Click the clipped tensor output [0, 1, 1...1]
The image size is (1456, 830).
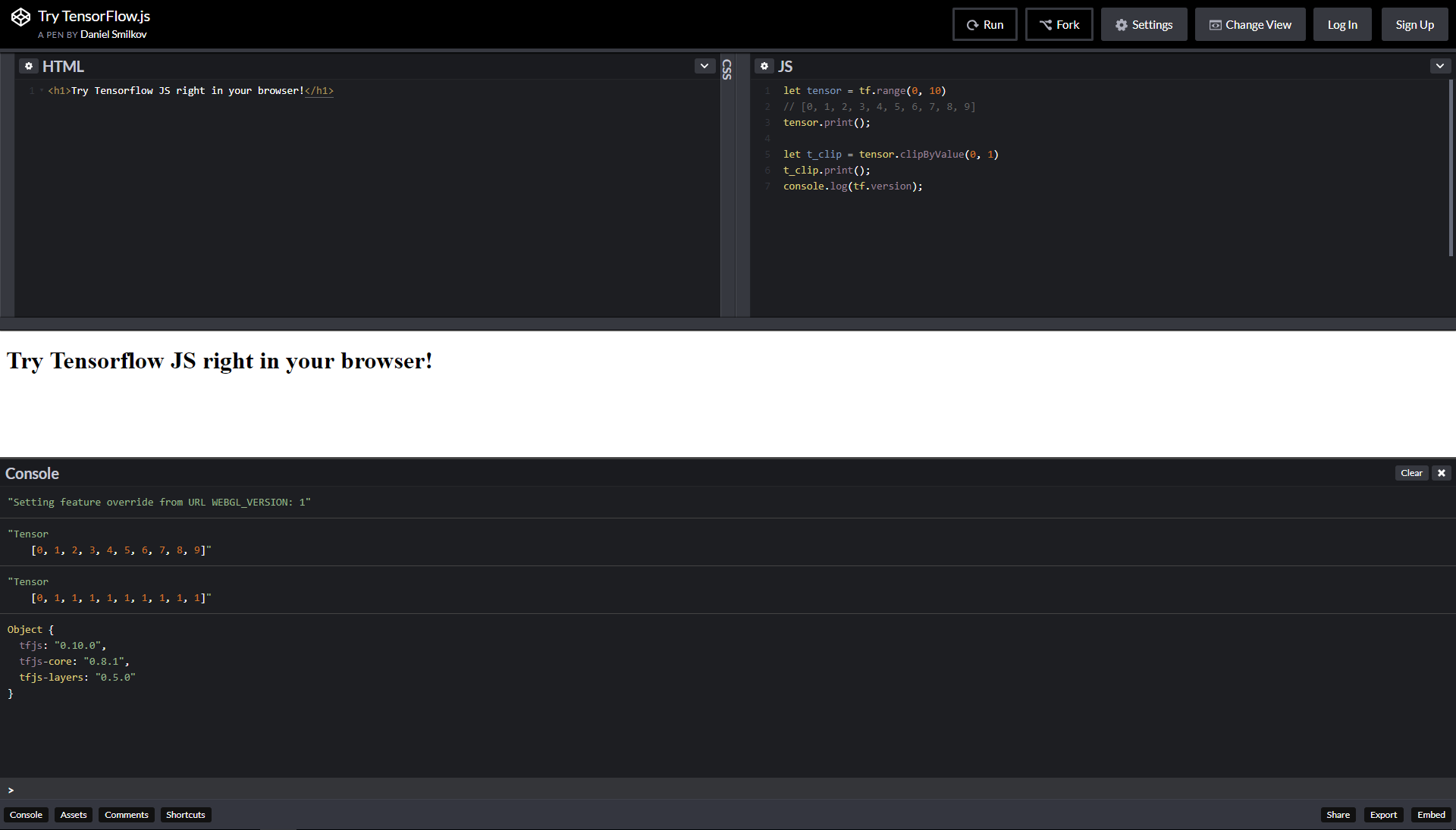(121, 598)
